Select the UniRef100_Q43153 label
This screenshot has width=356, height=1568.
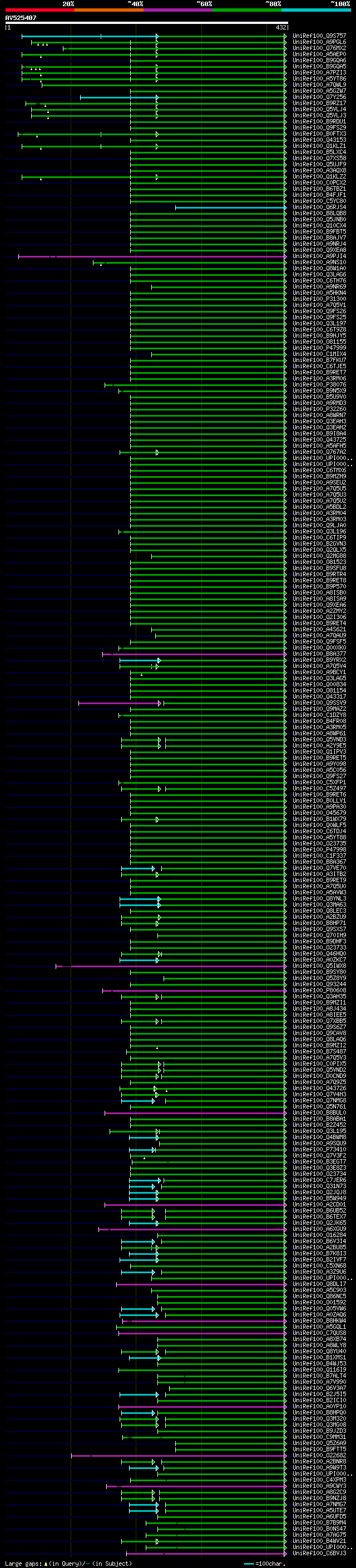(x=319, y=140)
